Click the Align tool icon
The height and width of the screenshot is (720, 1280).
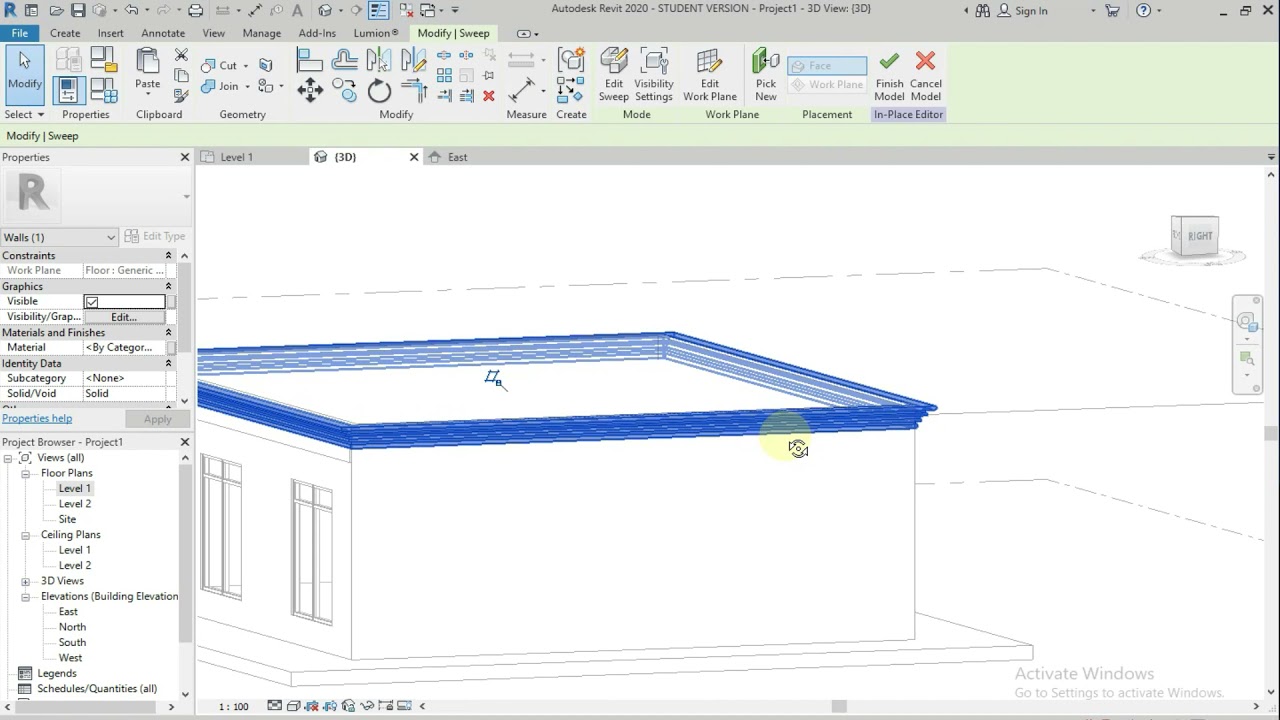(310, 62)
